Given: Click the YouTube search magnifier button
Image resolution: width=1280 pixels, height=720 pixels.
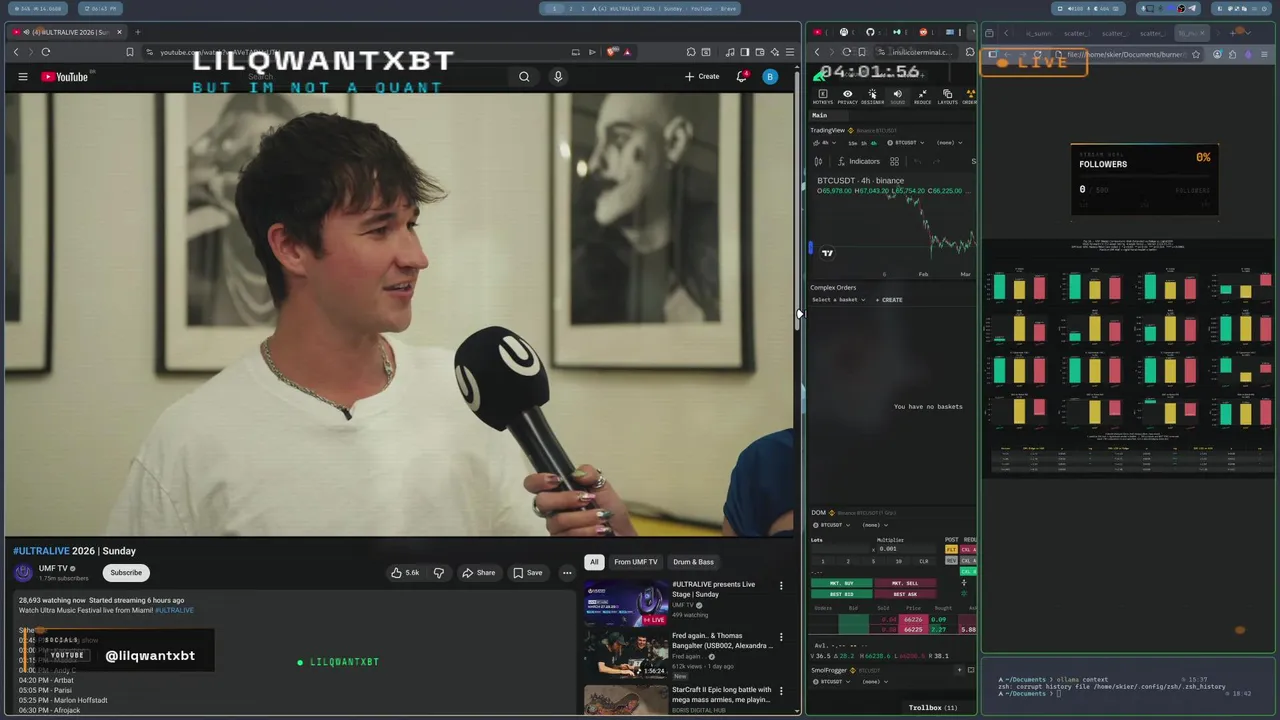Looking at the screenshot, I should point(524,76).
